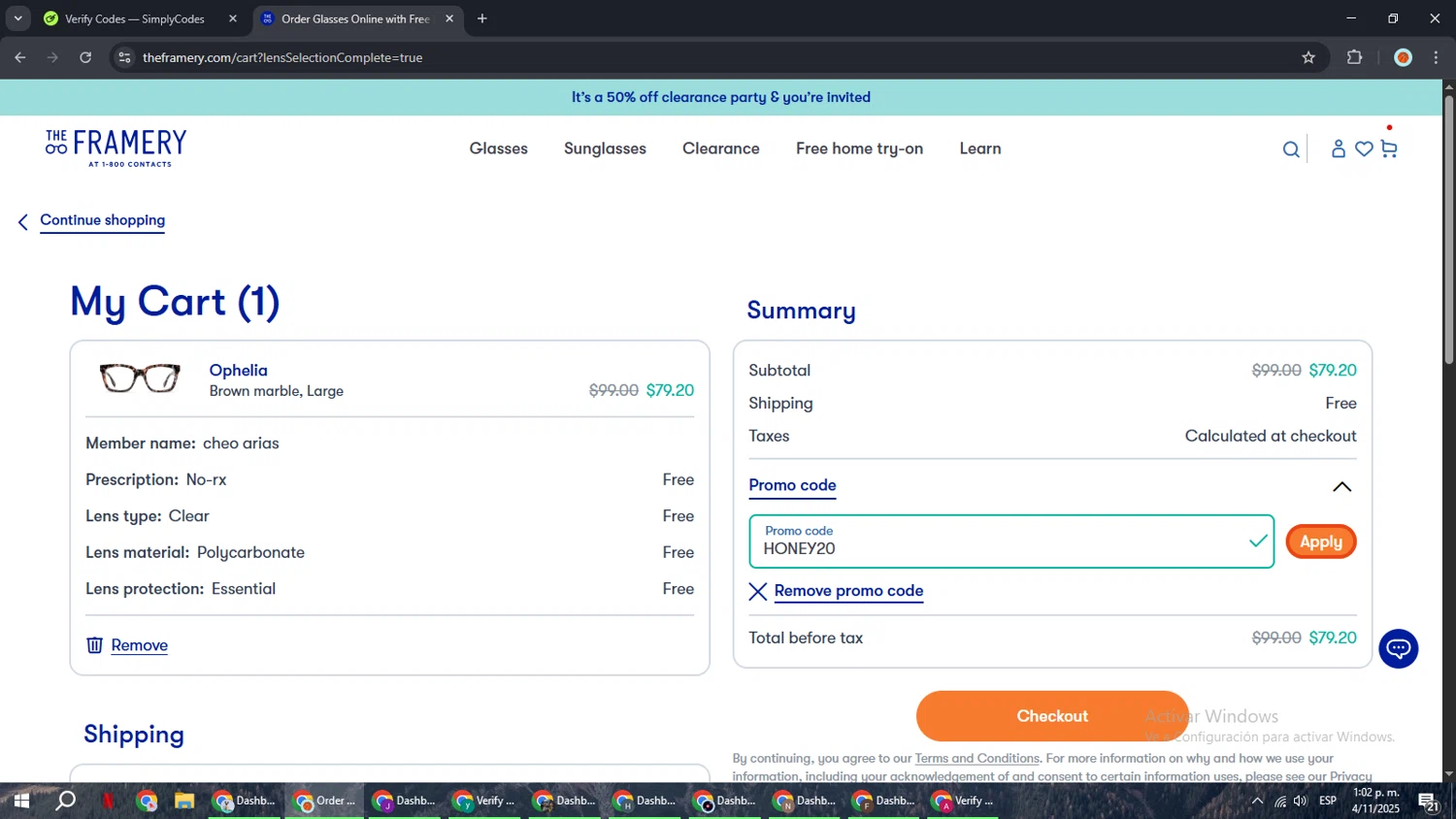Open Windows taskbar search
Screen dimensions: 1456x819
(x=65, y=801)
